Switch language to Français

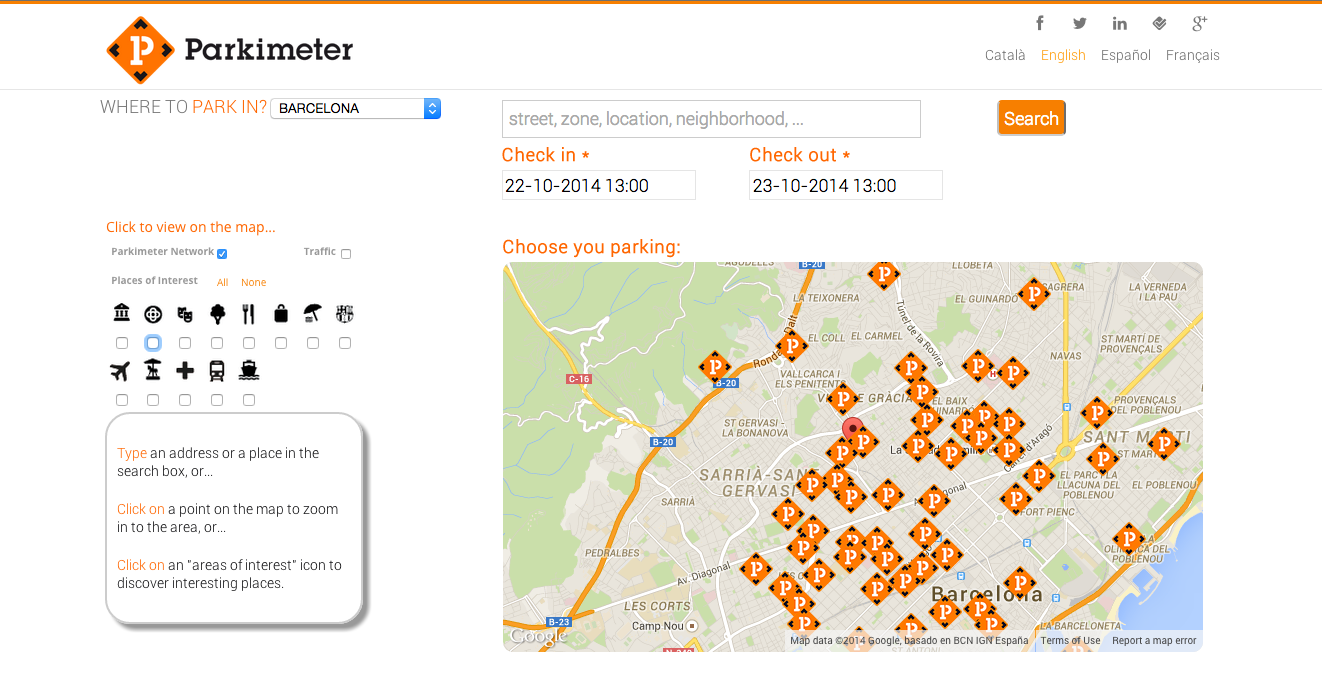(x=1192, y=55)
